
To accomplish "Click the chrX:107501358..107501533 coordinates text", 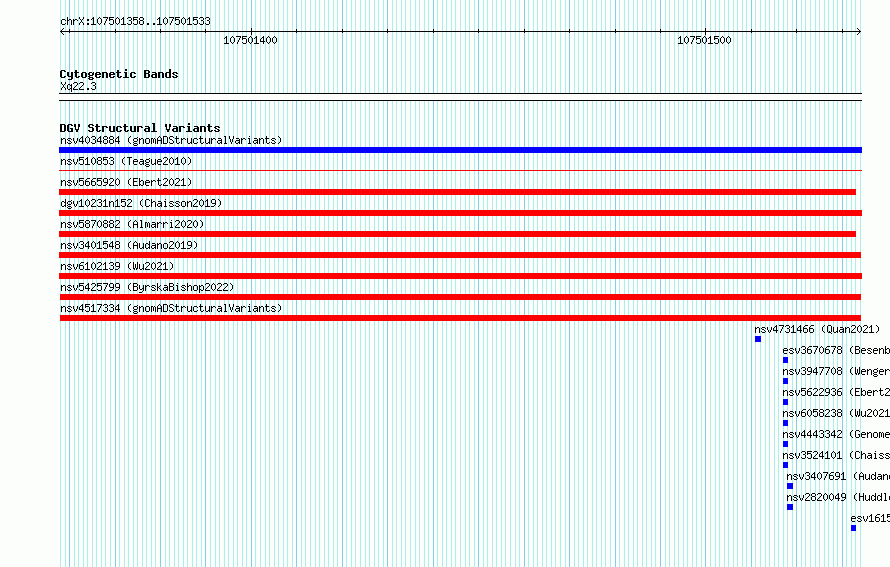I will tap(135, 21).
